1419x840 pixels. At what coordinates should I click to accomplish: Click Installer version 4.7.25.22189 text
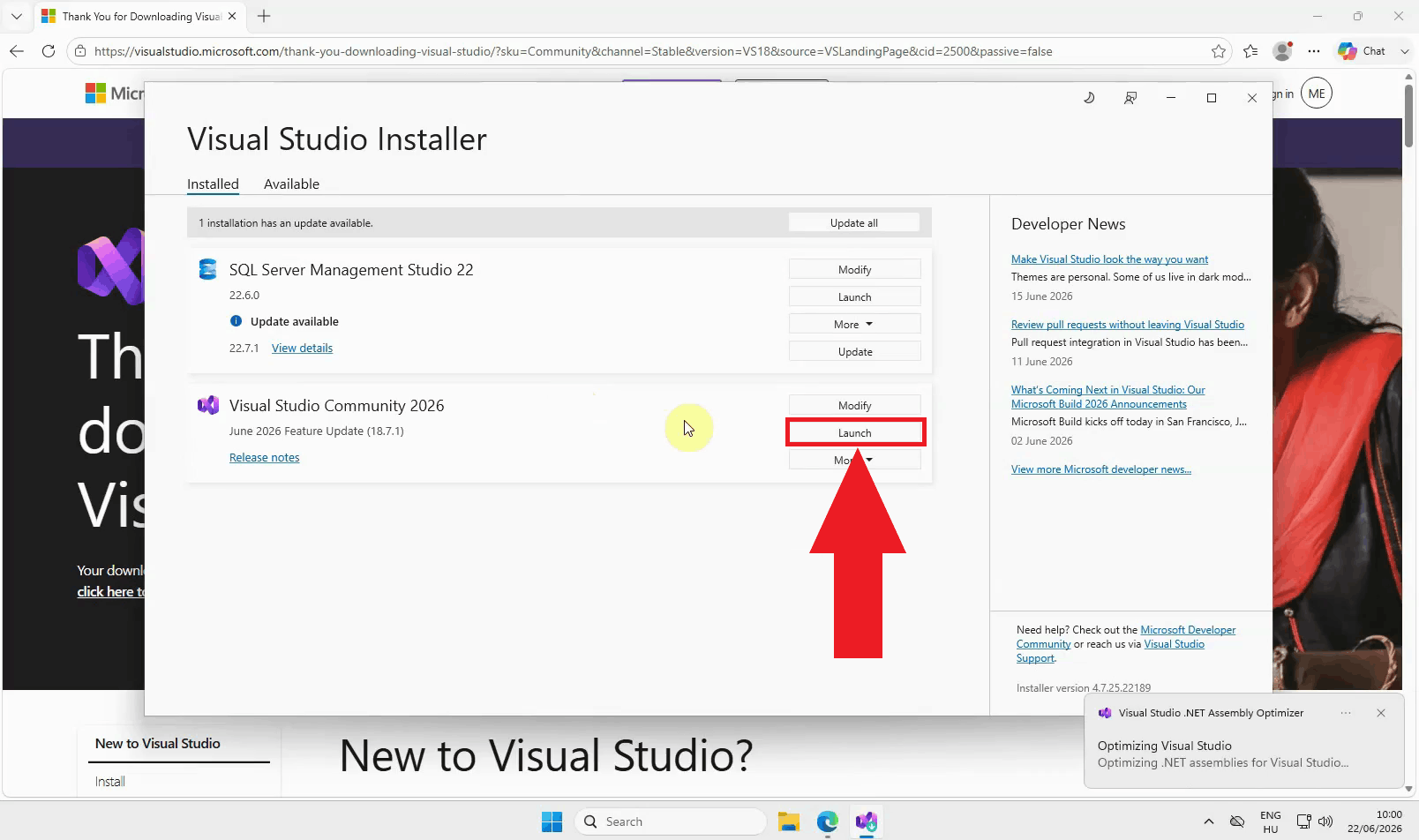point(1083,687)
